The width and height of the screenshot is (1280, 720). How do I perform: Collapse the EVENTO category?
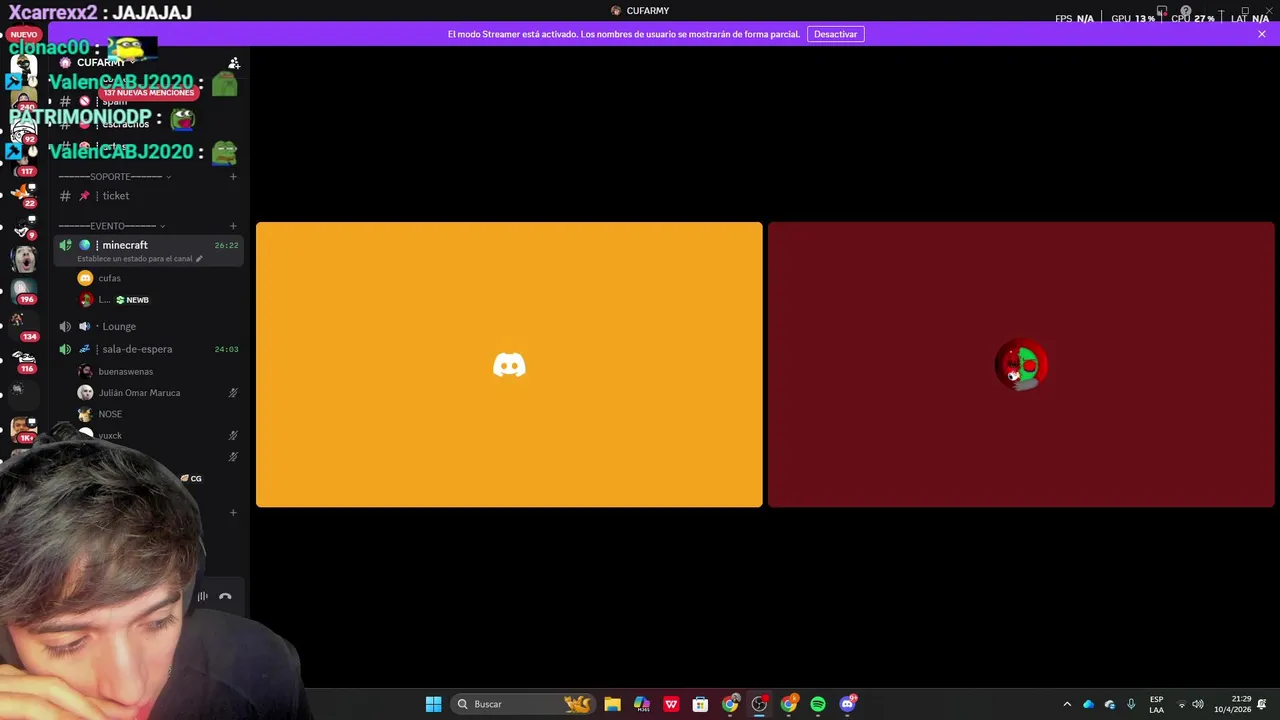click(111, 226)
